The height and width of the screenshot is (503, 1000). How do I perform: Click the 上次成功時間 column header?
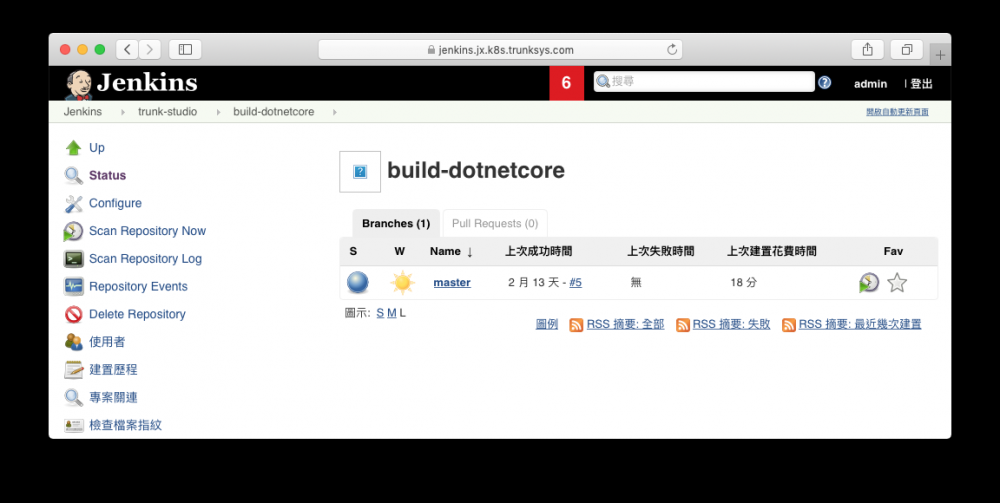(538, 252)
